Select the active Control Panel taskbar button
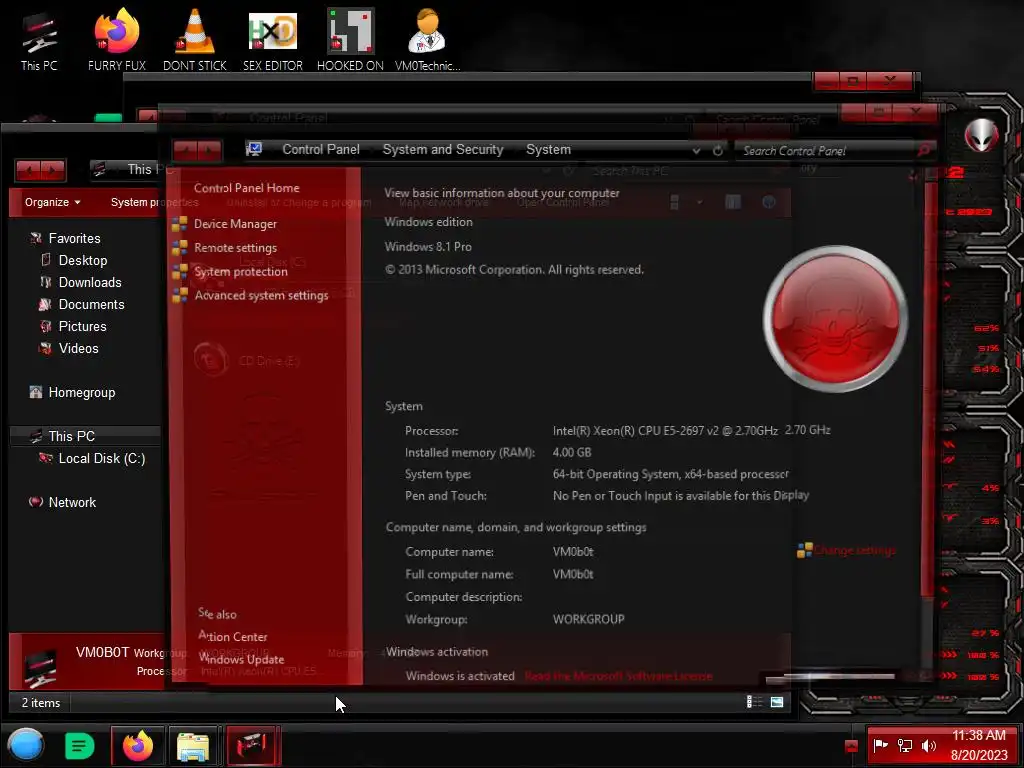 pyautogui.click(x=253, y=745)
